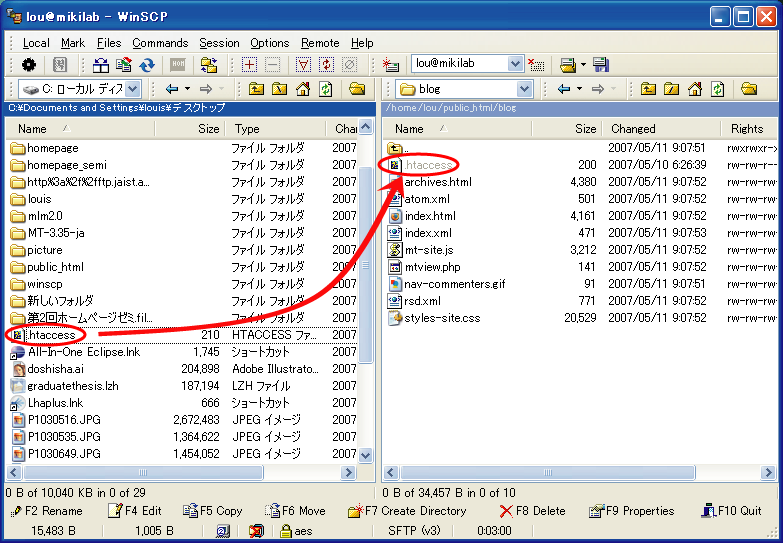783x543 pixels.
Task: Click remote panel horizontal scrollbar thumb
Action: 548,472
